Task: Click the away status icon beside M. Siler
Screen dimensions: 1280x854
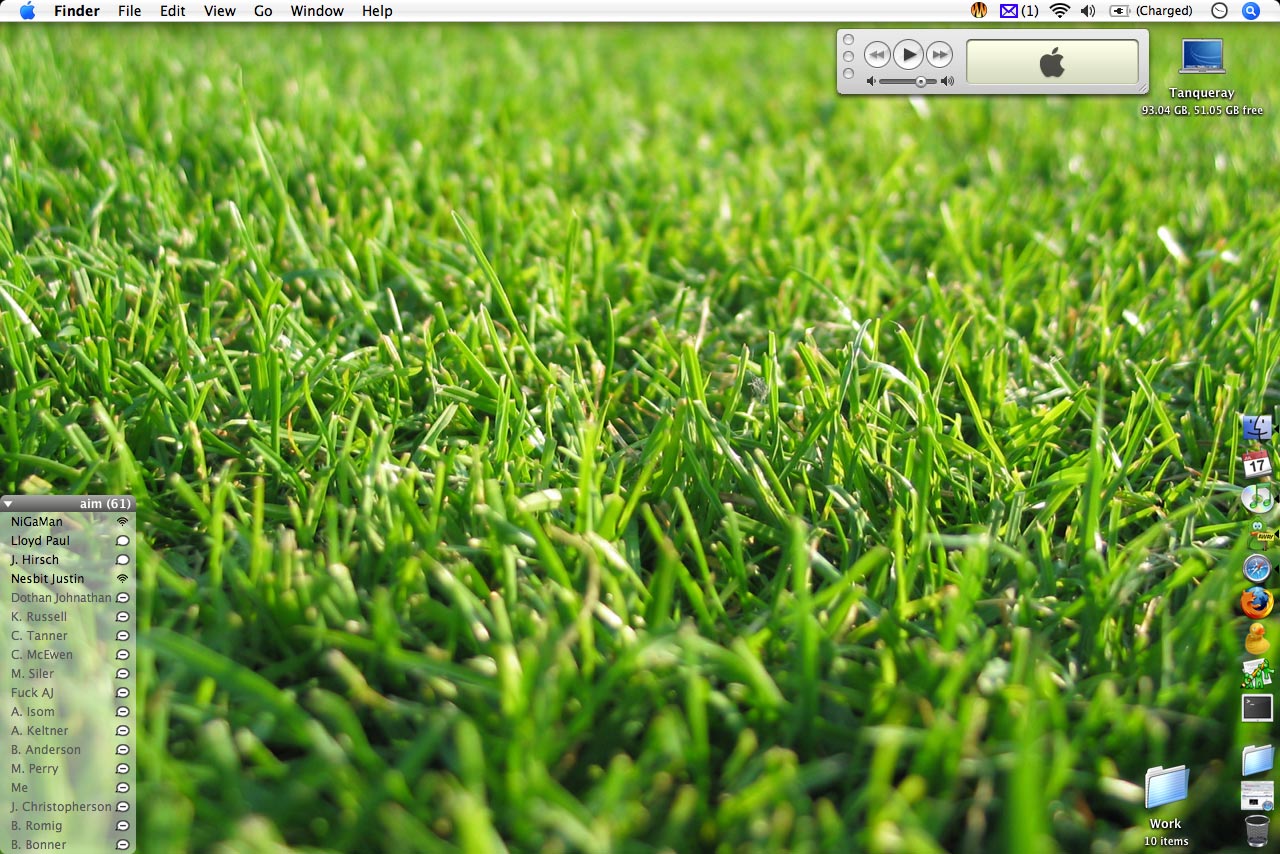Action: coord(123,674)
